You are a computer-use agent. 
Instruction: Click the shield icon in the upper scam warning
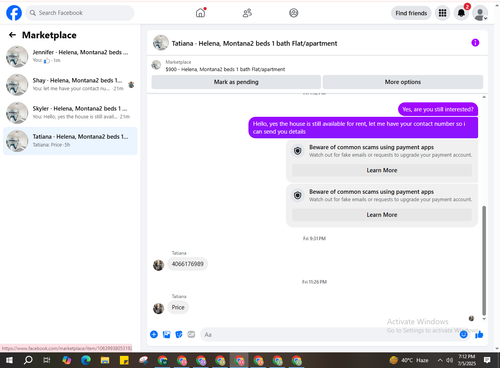(x=298, y=151)
